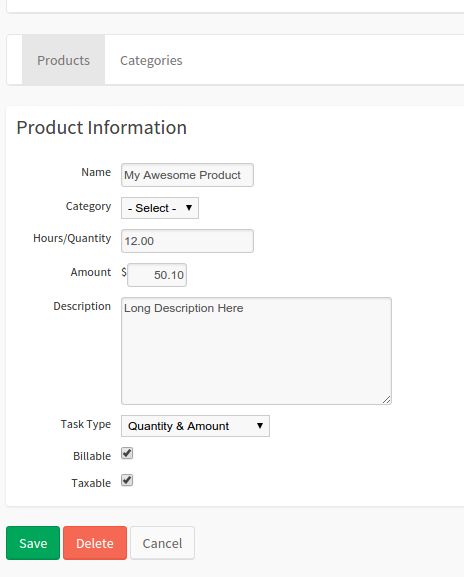Screen dimensions: 464x577
Task: Open the Category select dropdown
Action: point(160,208)
